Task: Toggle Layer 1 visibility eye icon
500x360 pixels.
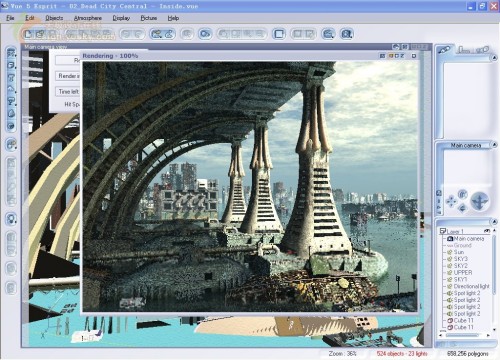Action: coord(487,231)
